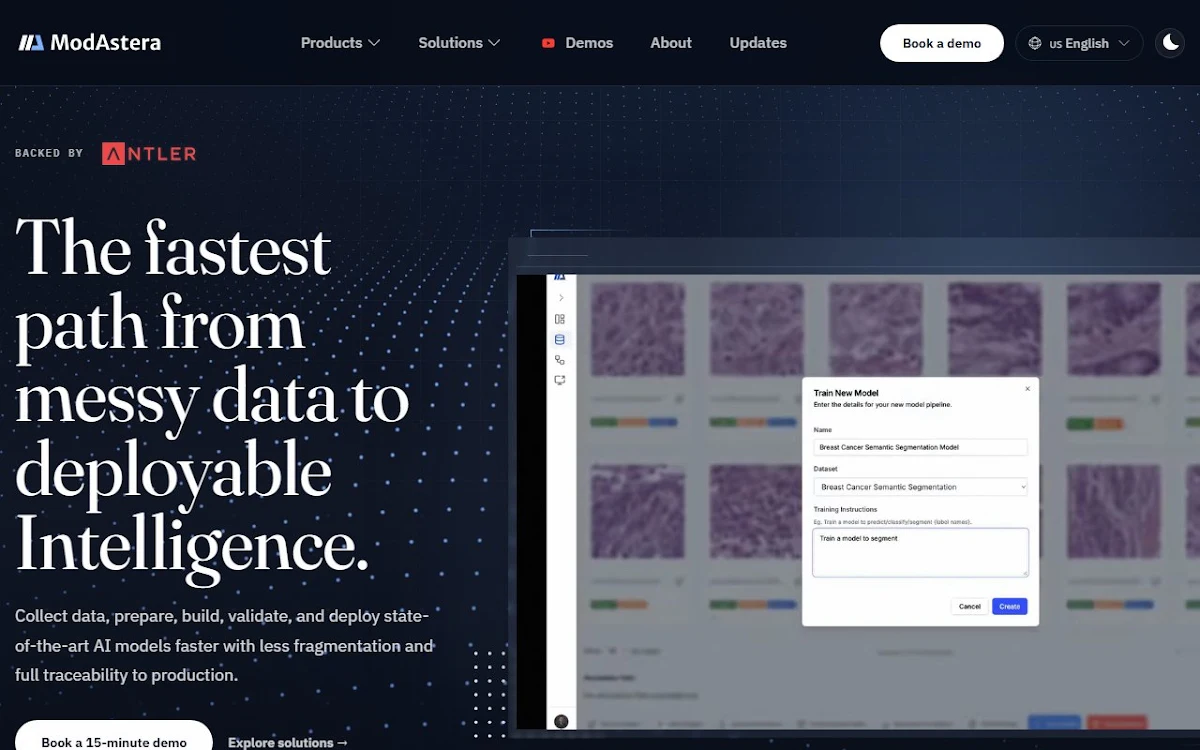Click the user avatar at the demo sidebar bottom
1200x750 pixels.
pyautogui.click(x=561, y=721)
